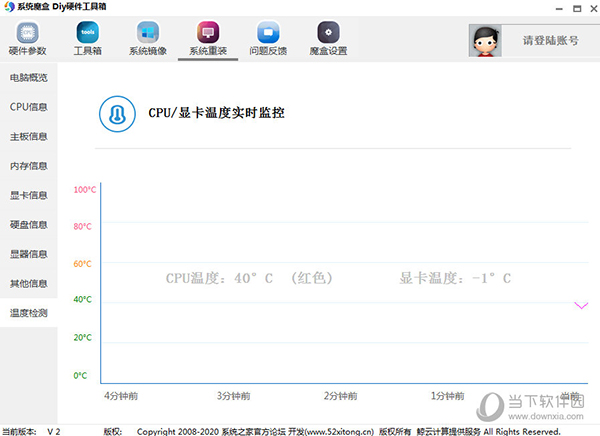Switch to the CPU信息 sidebar tab
This screenshot has width=600, height=436.
29,107
